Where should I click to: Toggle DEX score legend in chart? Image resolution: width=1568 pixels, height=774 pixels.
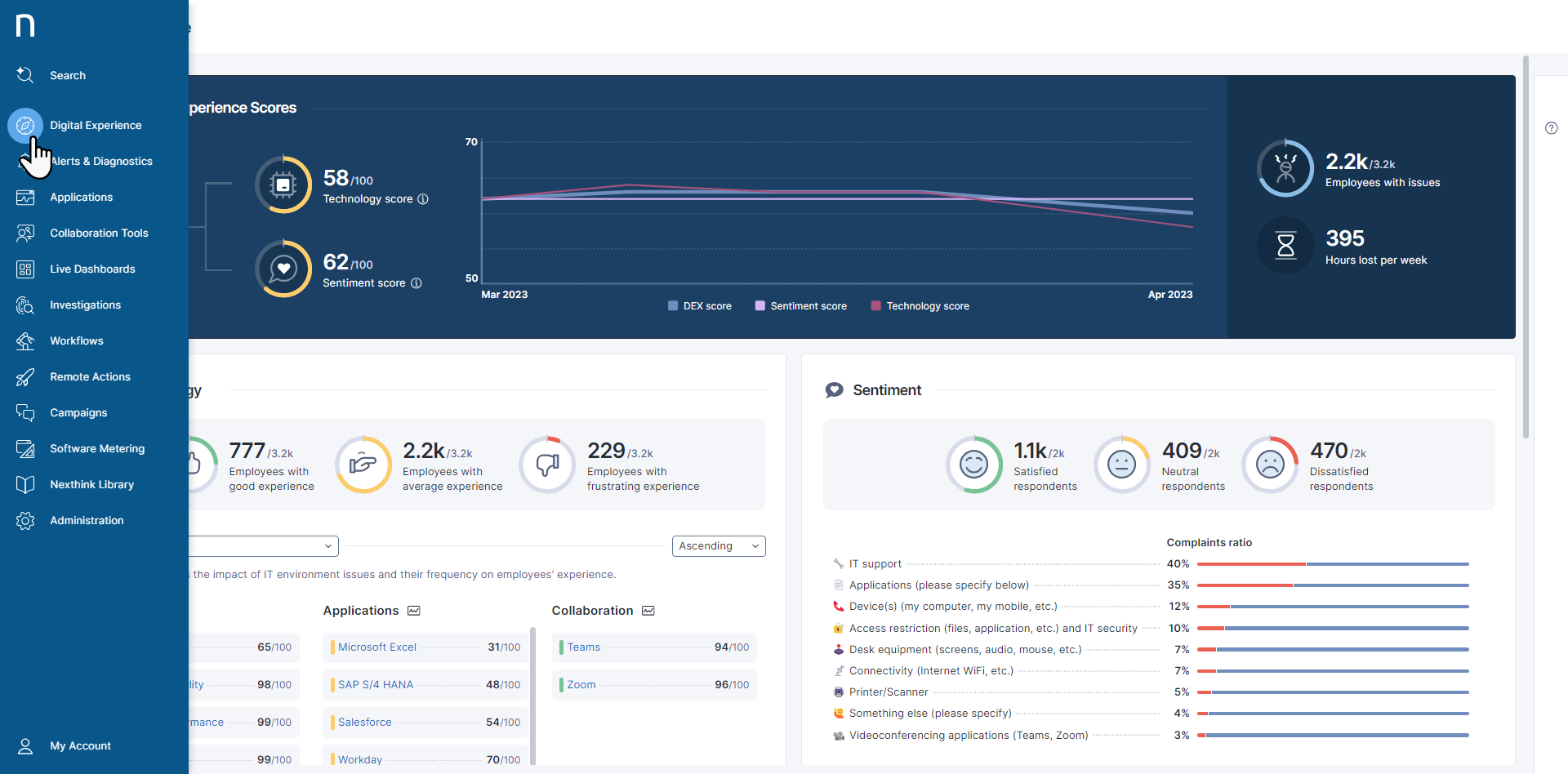pos(700,306)
